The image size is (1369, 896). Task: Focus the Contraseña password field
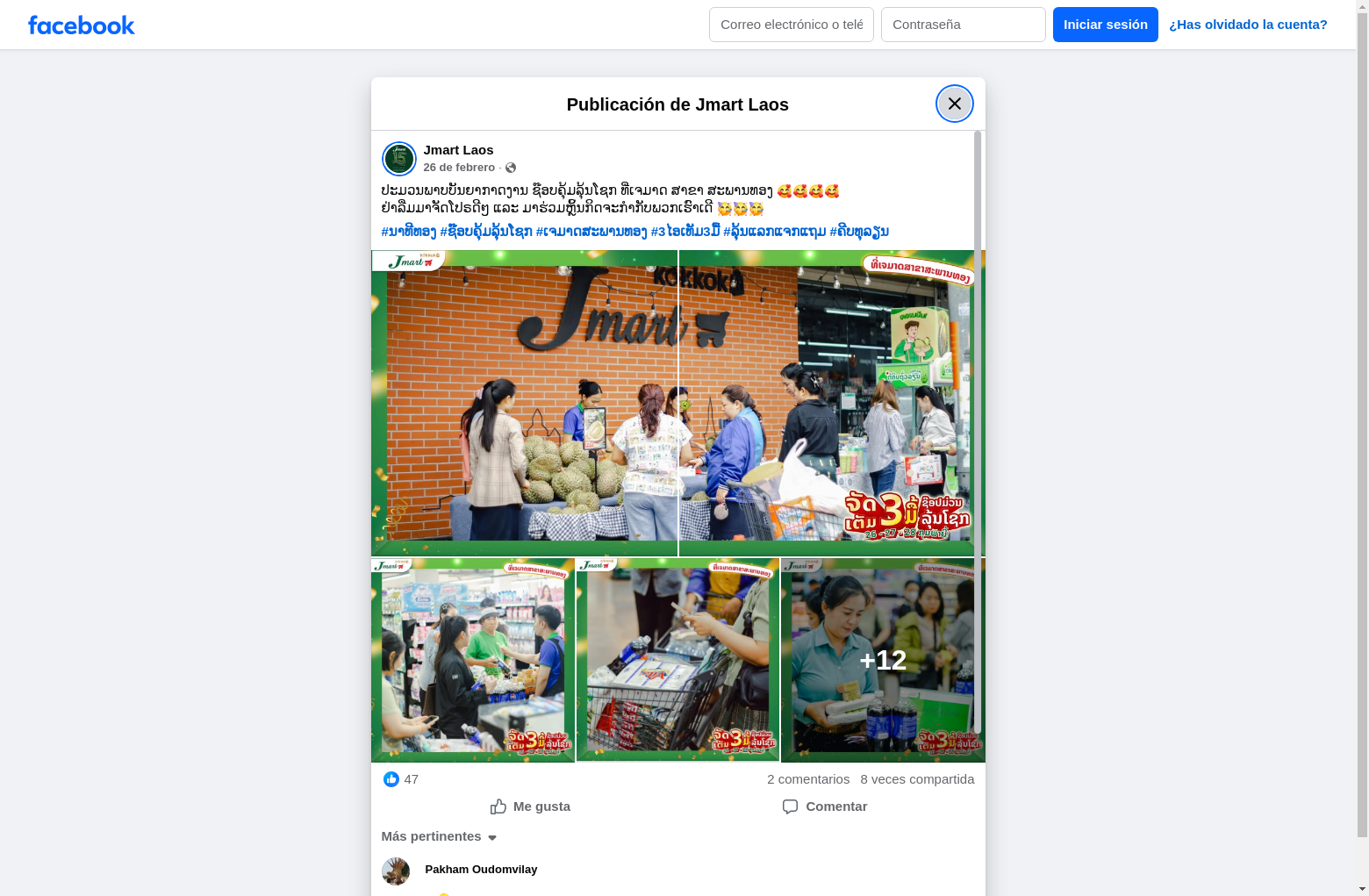pyautogui.click(x=964, y=25)
